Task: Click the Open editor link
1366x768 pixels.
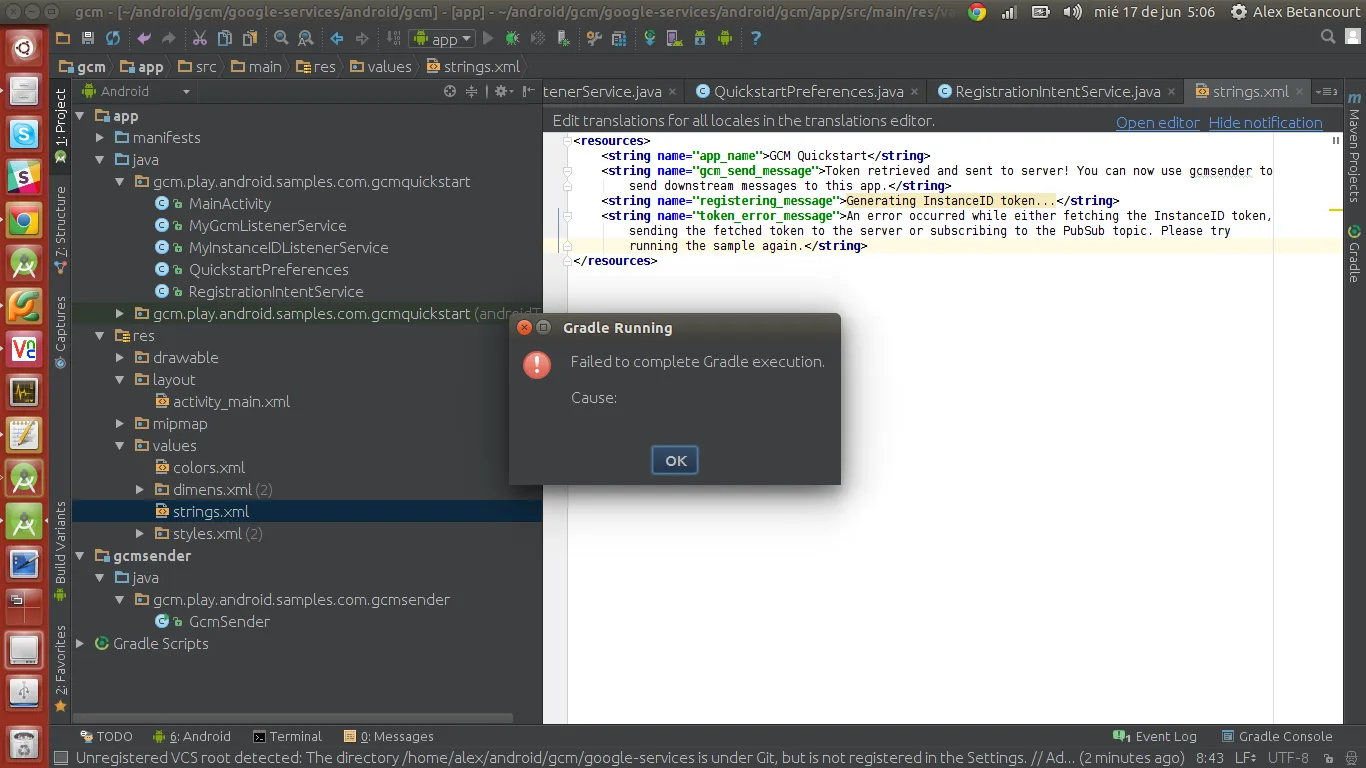Action: 1157,122
